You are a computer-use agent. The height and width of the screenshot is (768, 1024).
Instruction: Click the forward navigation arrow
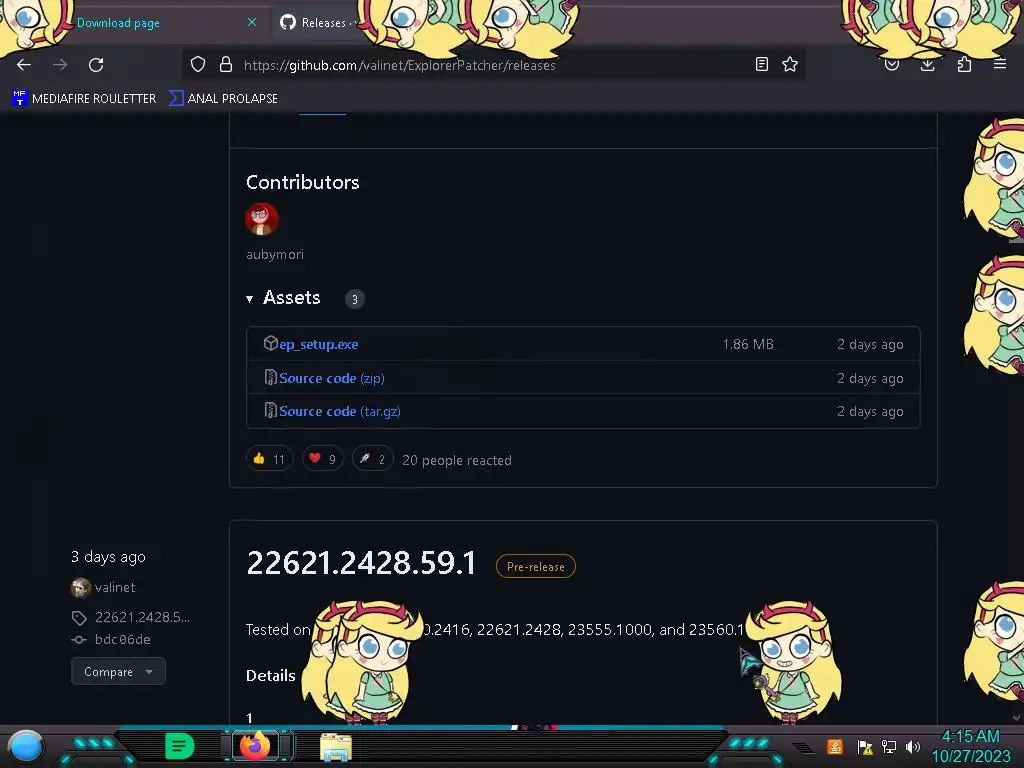pos(60,65)
